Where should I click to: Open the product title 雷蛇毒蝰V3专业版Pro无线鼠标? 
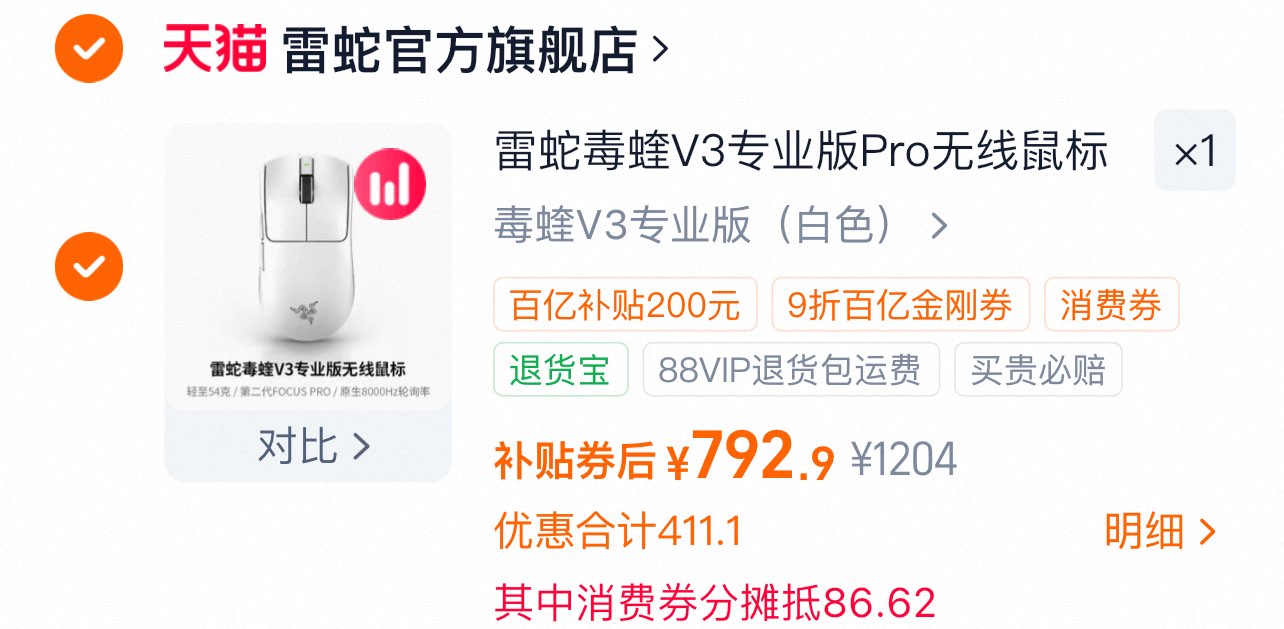[x=801, y=152]
